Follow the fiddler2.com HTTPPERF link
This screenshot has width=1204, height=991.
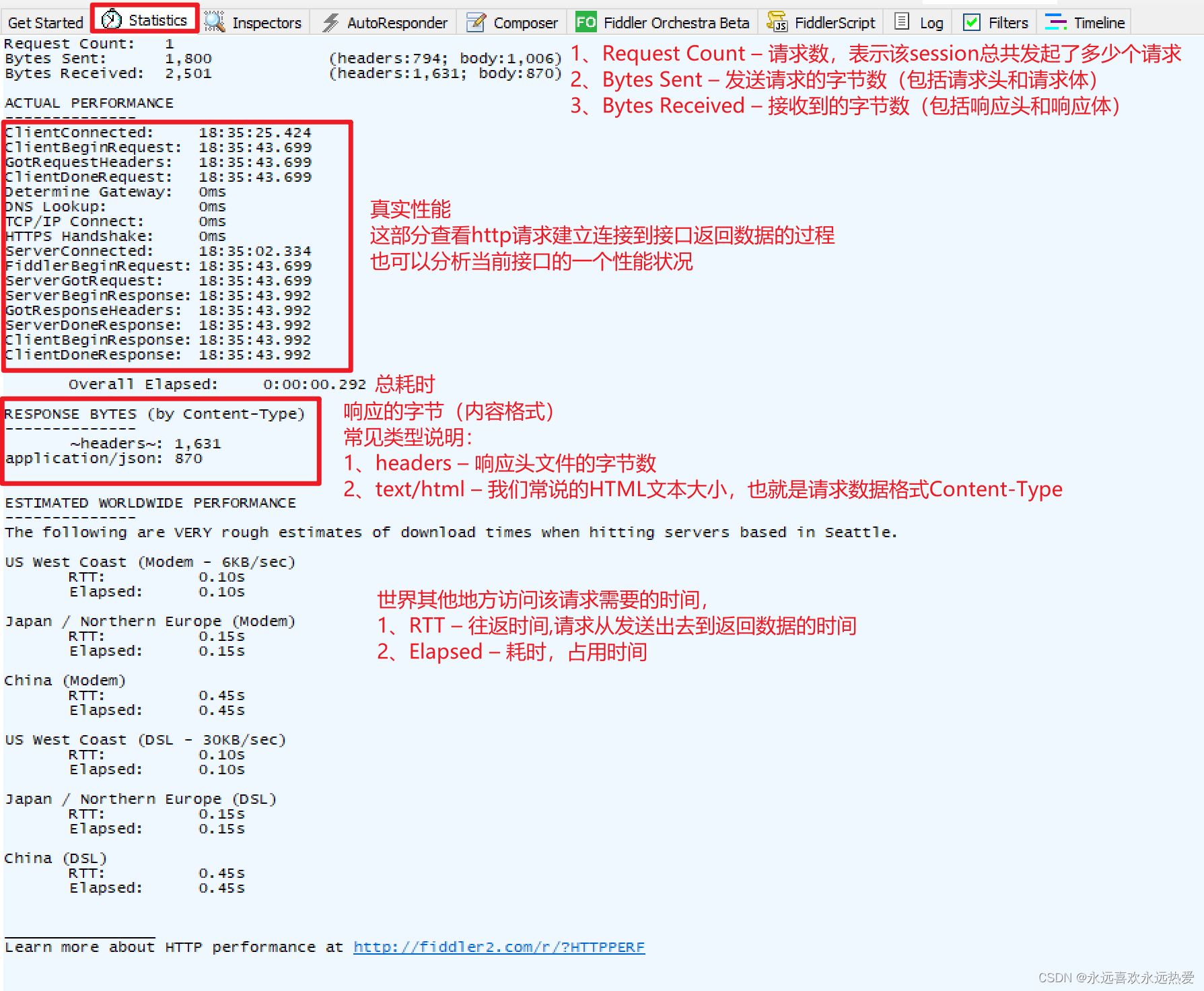pyautogui.click(x=499, y=947)
